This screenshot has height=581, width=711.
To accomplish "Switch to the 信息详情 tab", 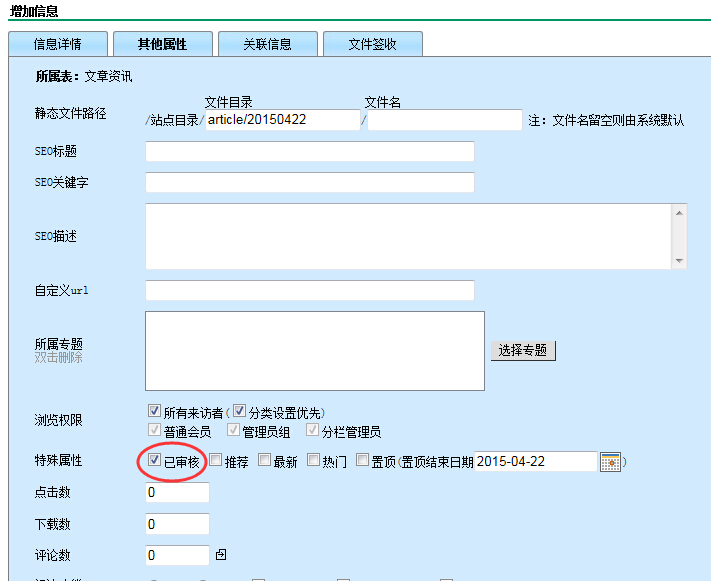I will coord(57,44).
